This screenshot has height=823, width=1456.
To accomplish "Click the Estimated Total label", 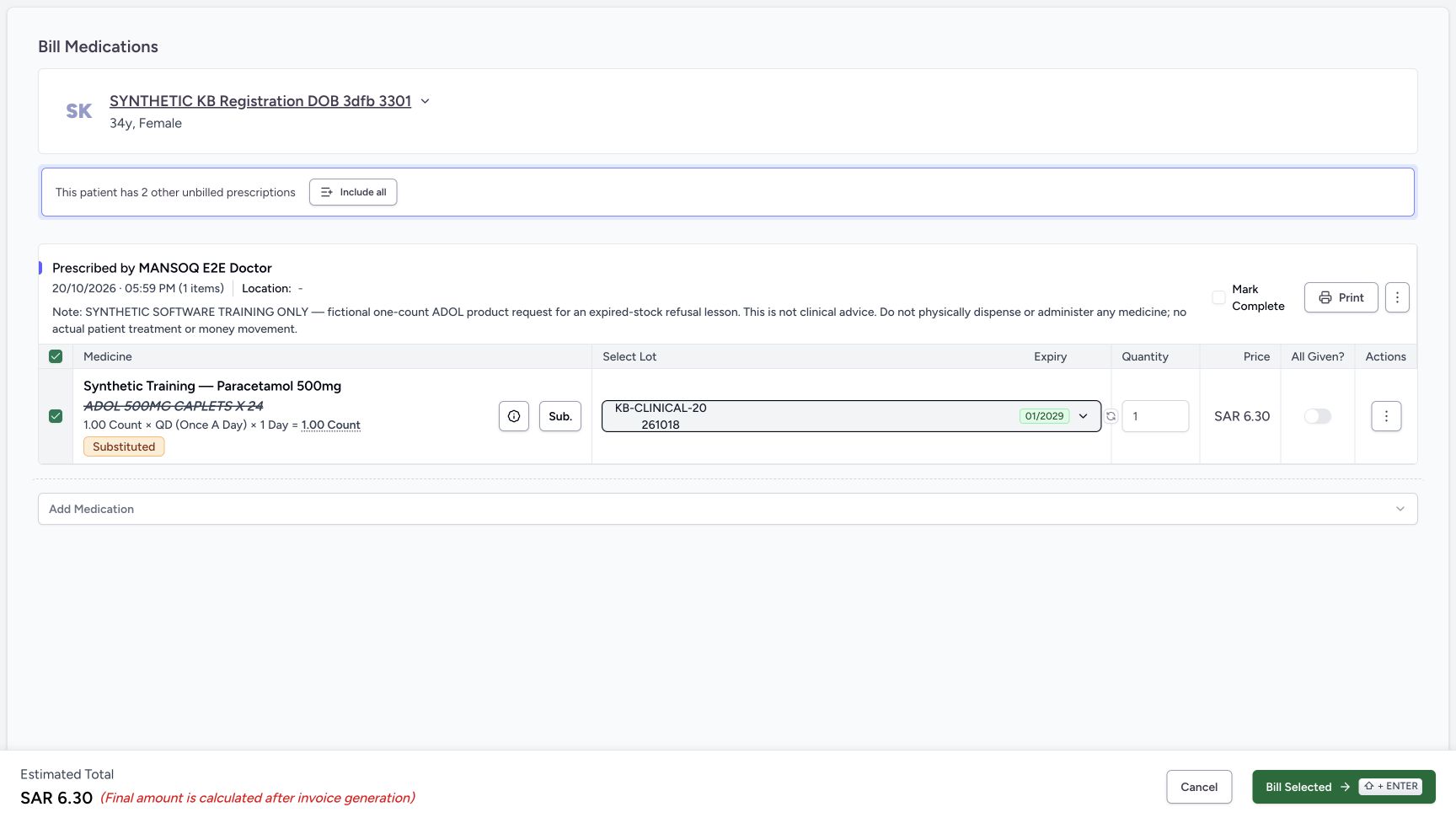I will 67,774.
